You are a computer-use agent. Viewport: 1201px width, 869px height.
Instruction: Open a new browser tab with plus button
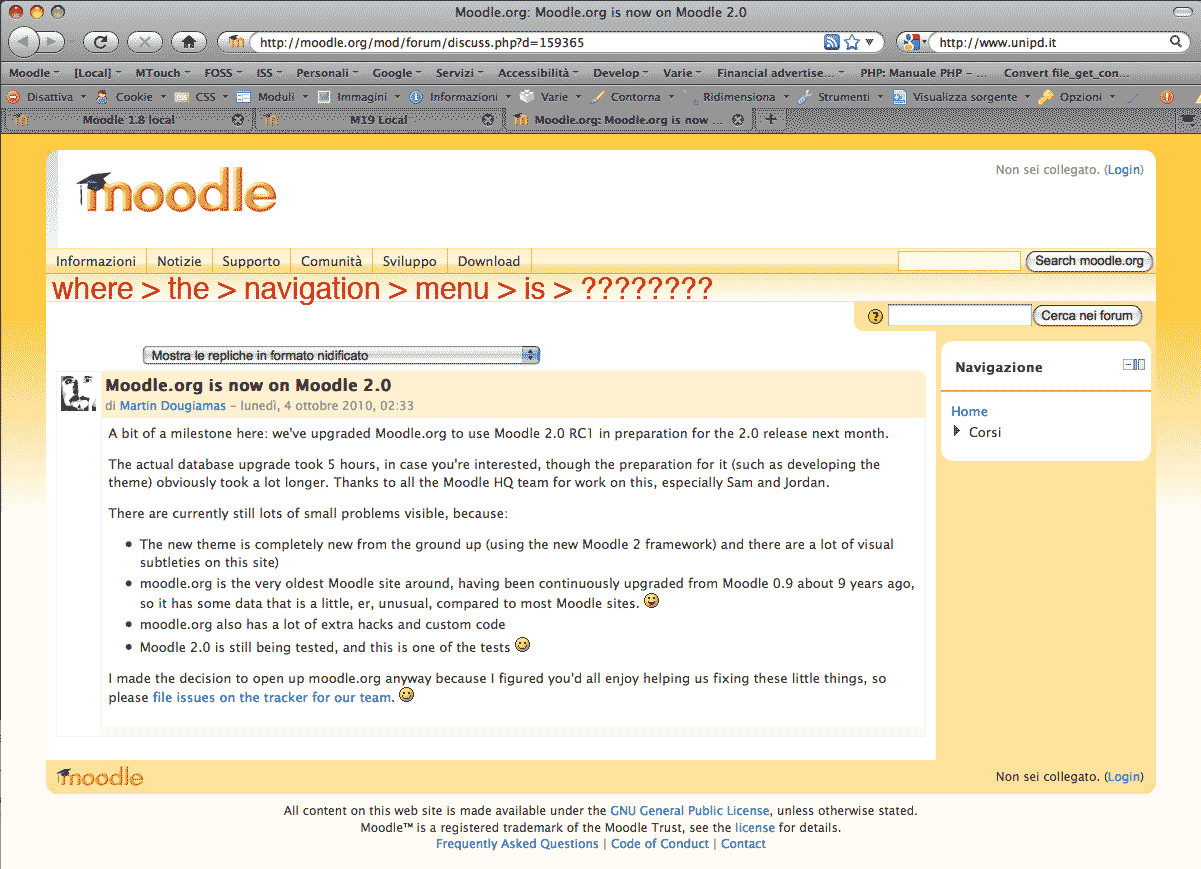[770, 120]
